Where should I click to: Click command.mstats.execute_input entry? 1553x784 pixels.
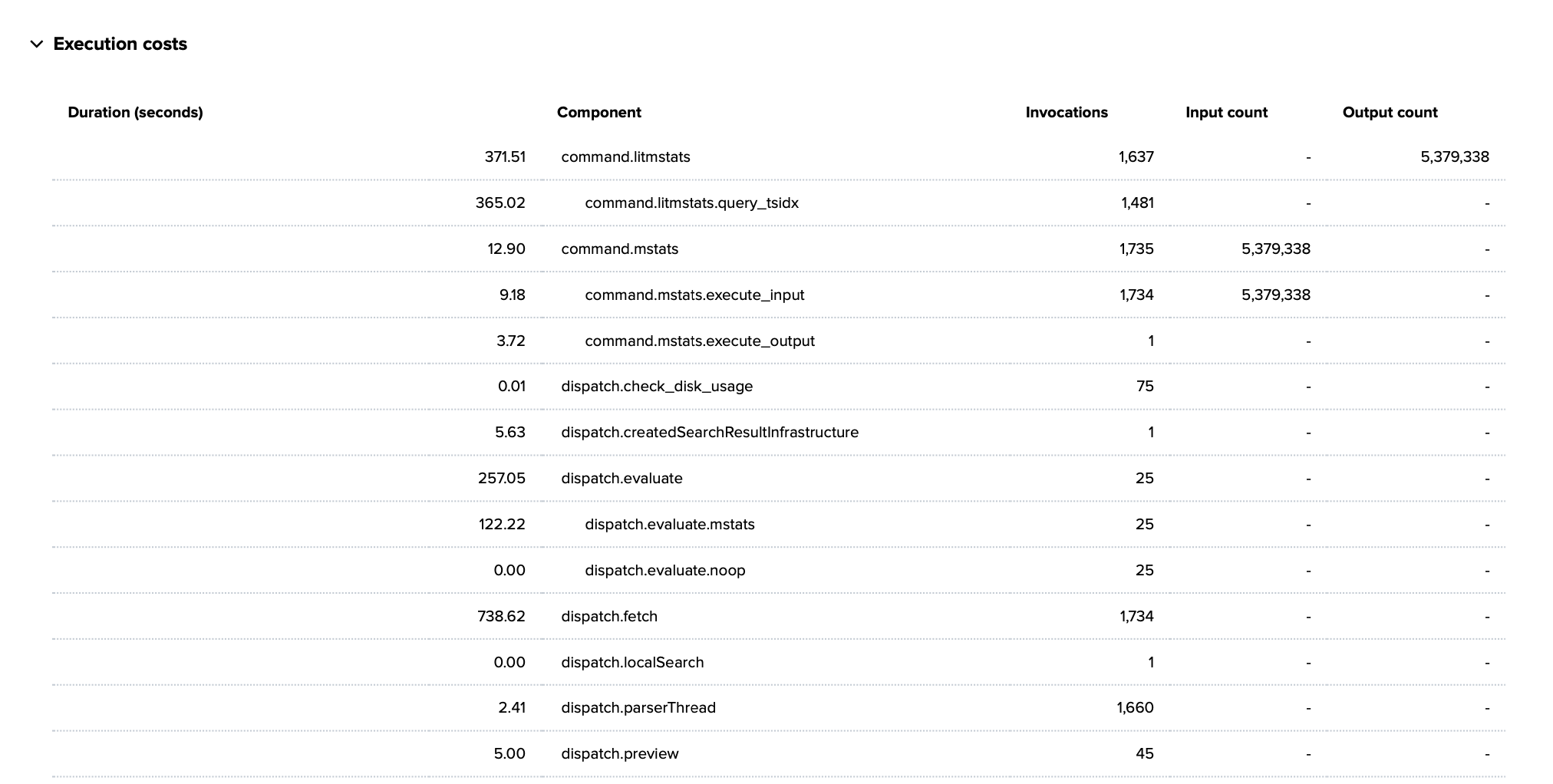point(694,295)
